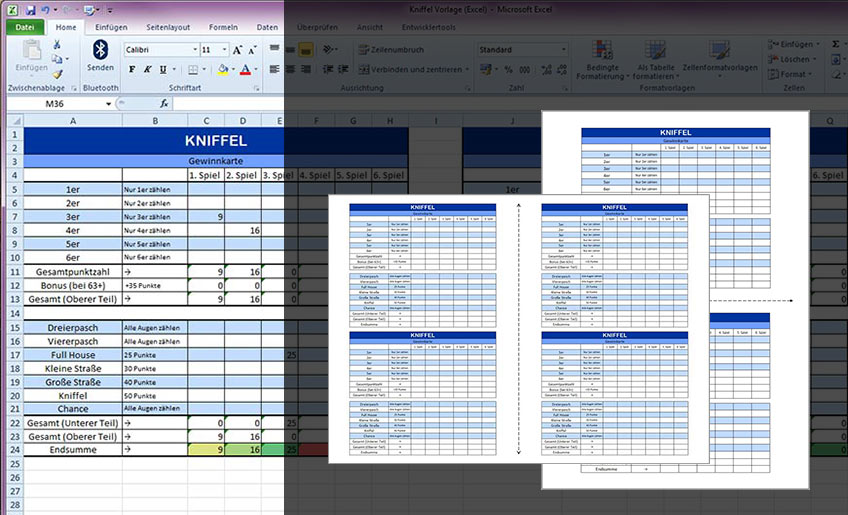Viewport: 848px width, 515px height.
Task: Click the insert function fx icon
Action: [x=164, y=103]
